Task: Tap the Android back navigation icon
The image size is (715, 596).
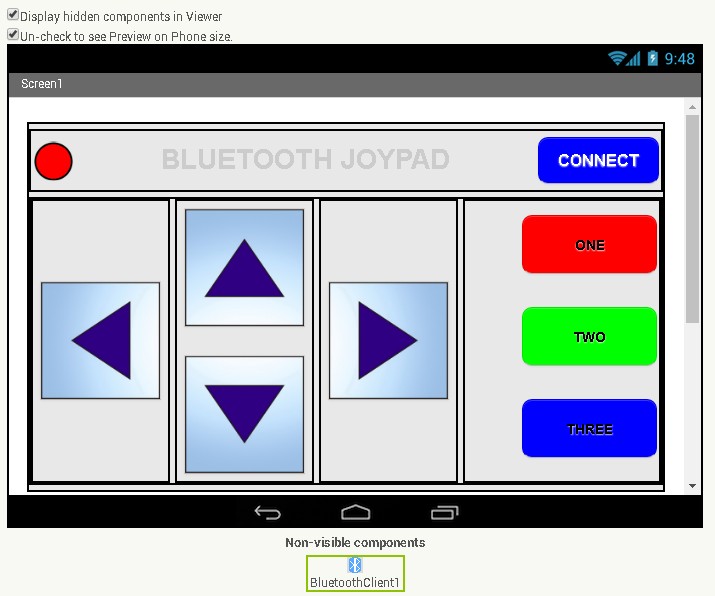Action: pyautogui.click(x=268, y=513)
